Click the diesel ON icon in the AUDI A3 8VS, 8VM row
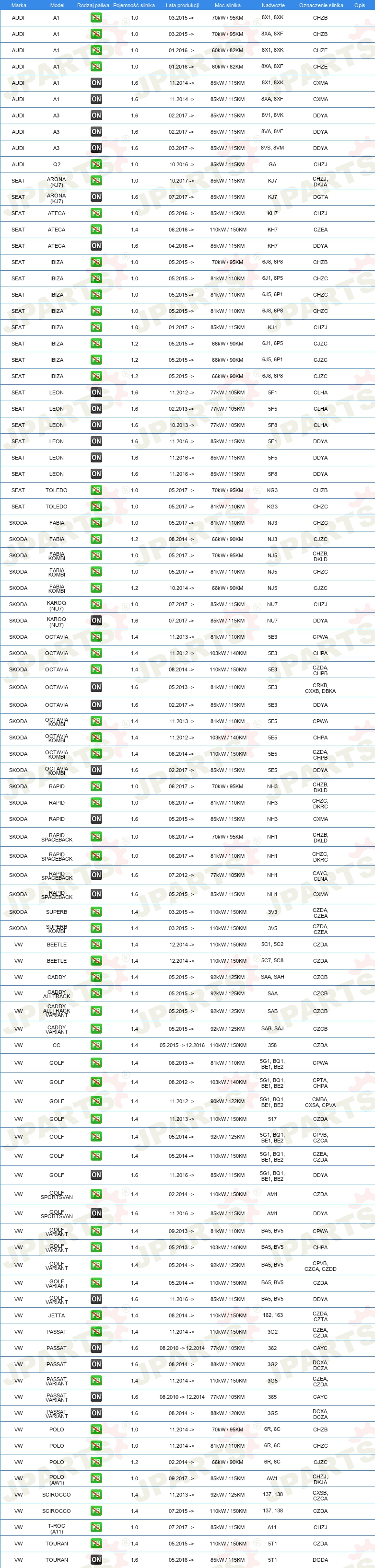This screenshot has width=375, height=1568. pyautogui.click(x=96, y=148)
